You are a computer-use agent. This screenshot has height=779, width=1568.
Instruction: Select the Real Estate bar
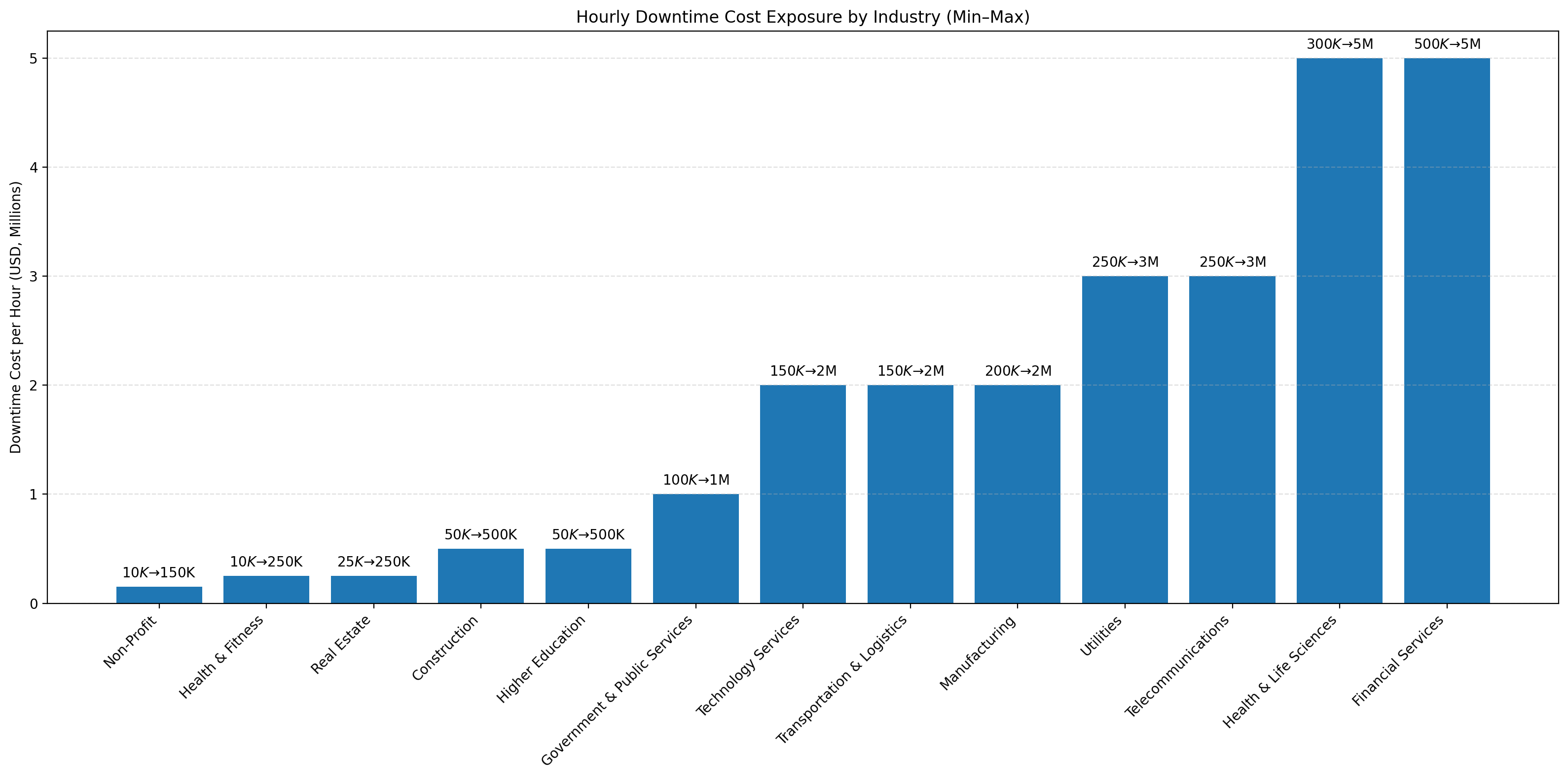coord(373,589)
